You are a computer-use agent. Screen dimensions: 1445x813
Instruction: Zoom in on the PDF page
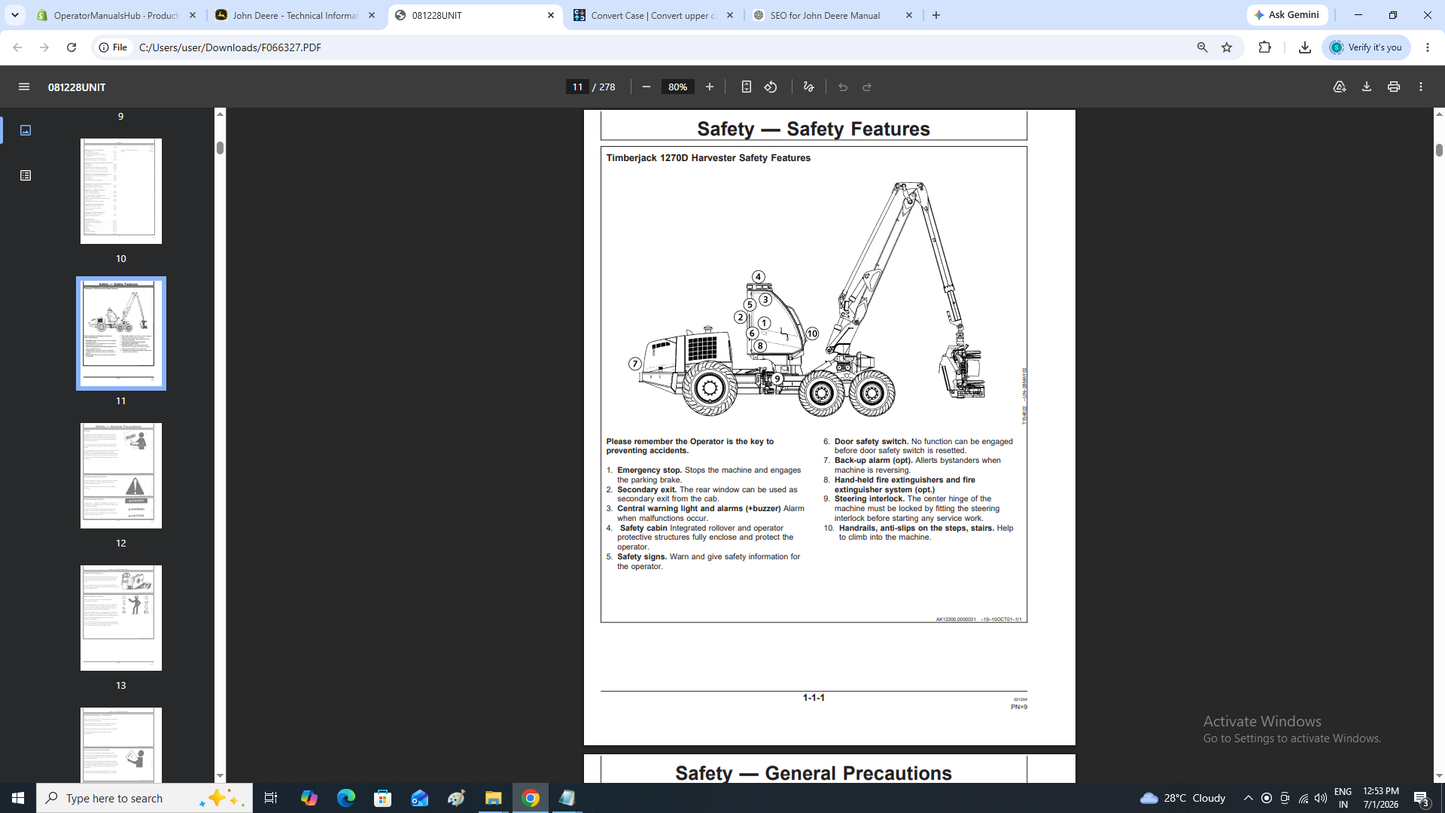(710, 87)
